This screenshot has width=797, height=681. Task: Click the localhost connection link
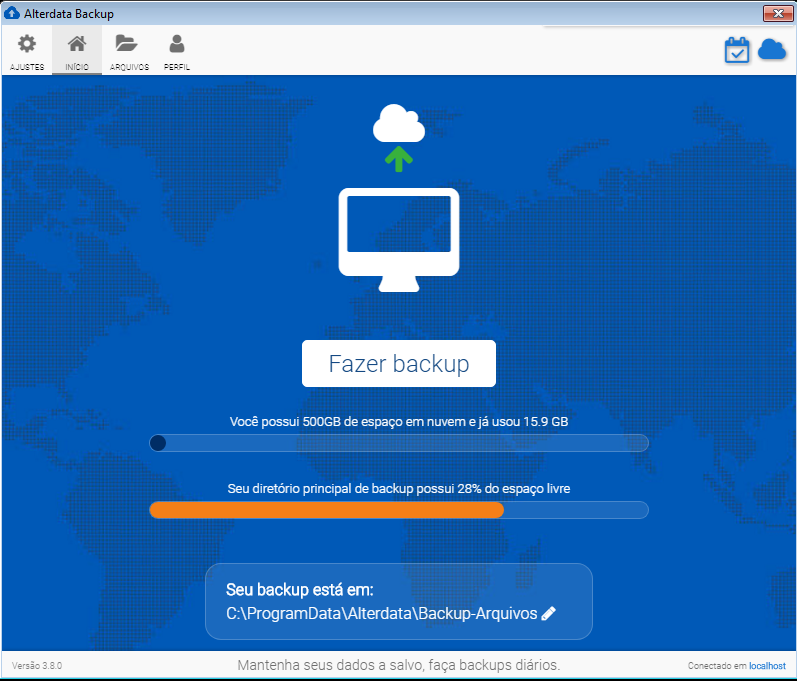pyautogui.click(x=767, y=666)
